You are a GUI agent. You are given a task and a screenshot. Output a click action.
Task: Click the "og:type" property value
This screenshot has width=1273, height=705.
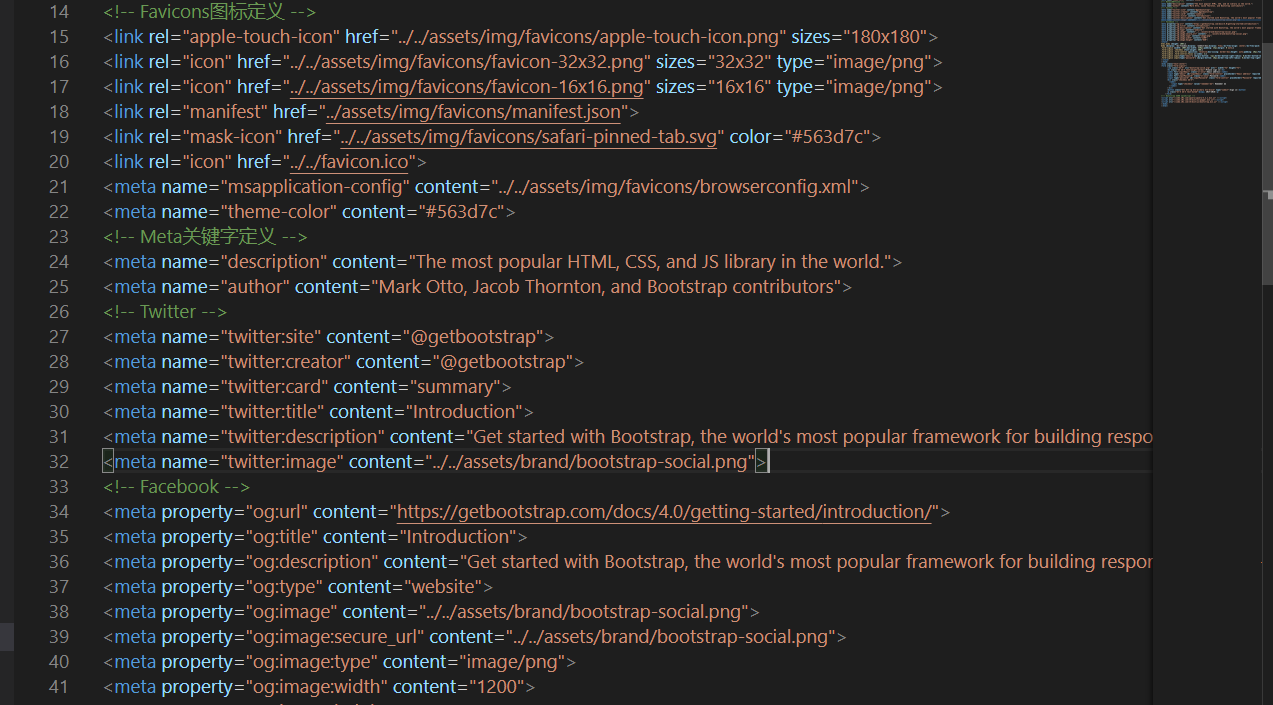click(x=284, y=587)
